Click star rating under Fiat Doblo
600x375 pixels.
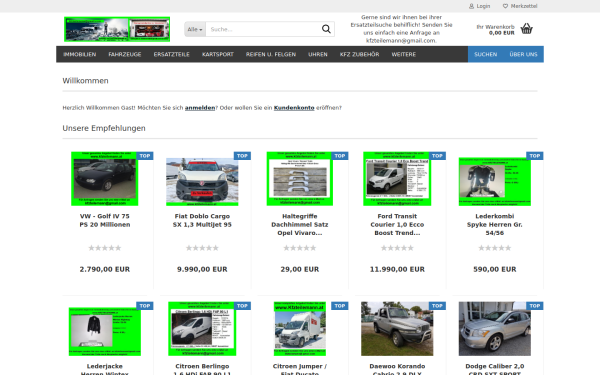coord(202,248)
